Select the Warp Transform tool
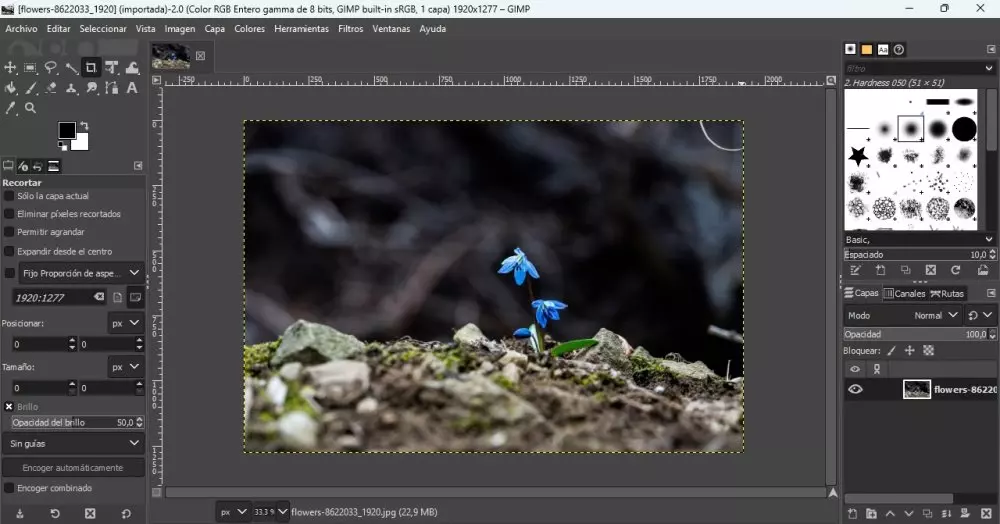 (132, 68)
